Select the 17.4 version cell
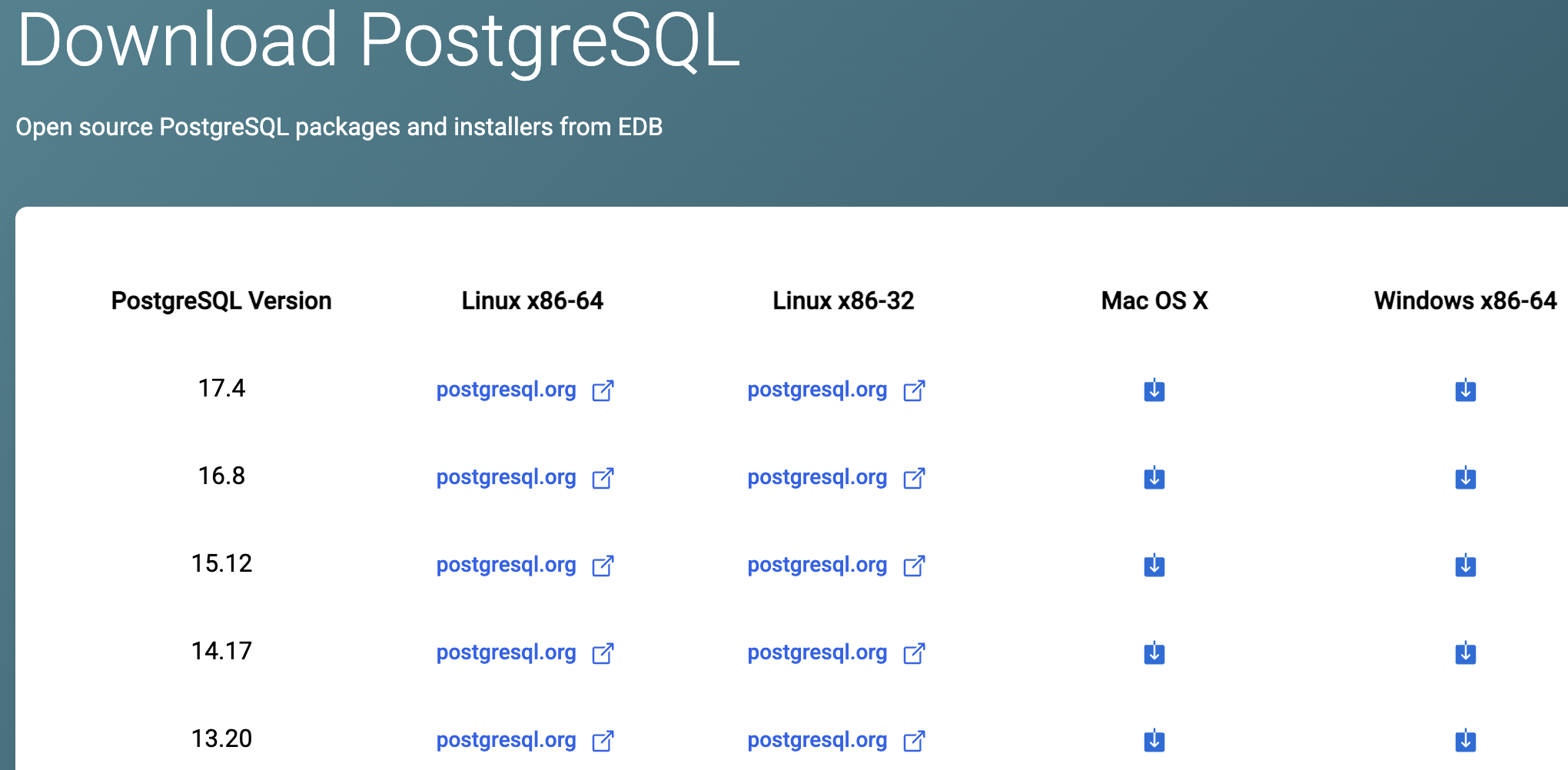This screenshot has width=1568, height=770. (221, 388)
